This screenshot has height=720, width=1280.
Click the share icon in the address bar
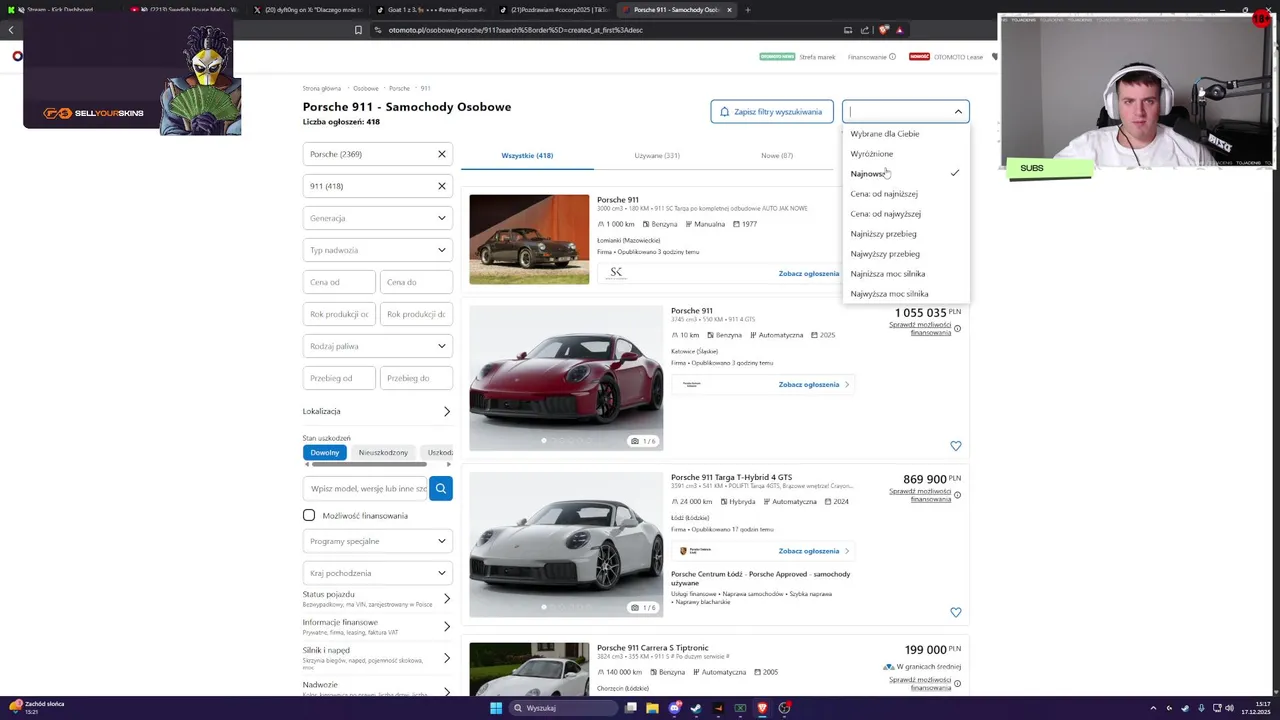865,30
